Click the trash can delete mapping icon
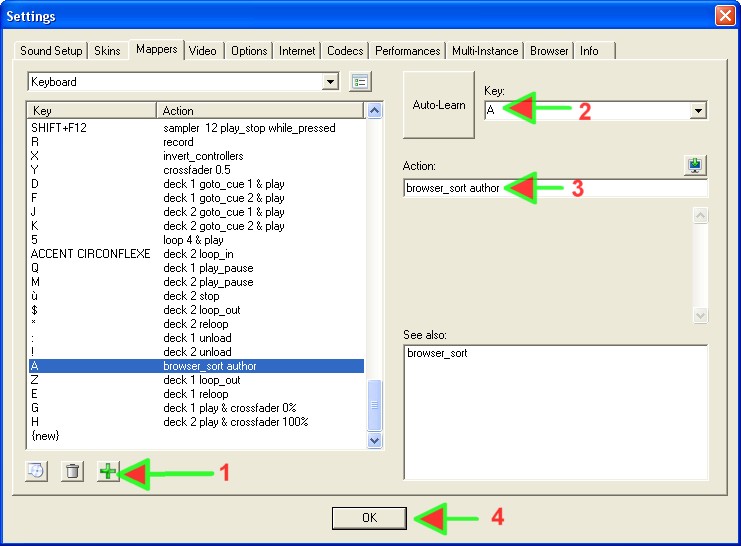 (x=72, y=472)
